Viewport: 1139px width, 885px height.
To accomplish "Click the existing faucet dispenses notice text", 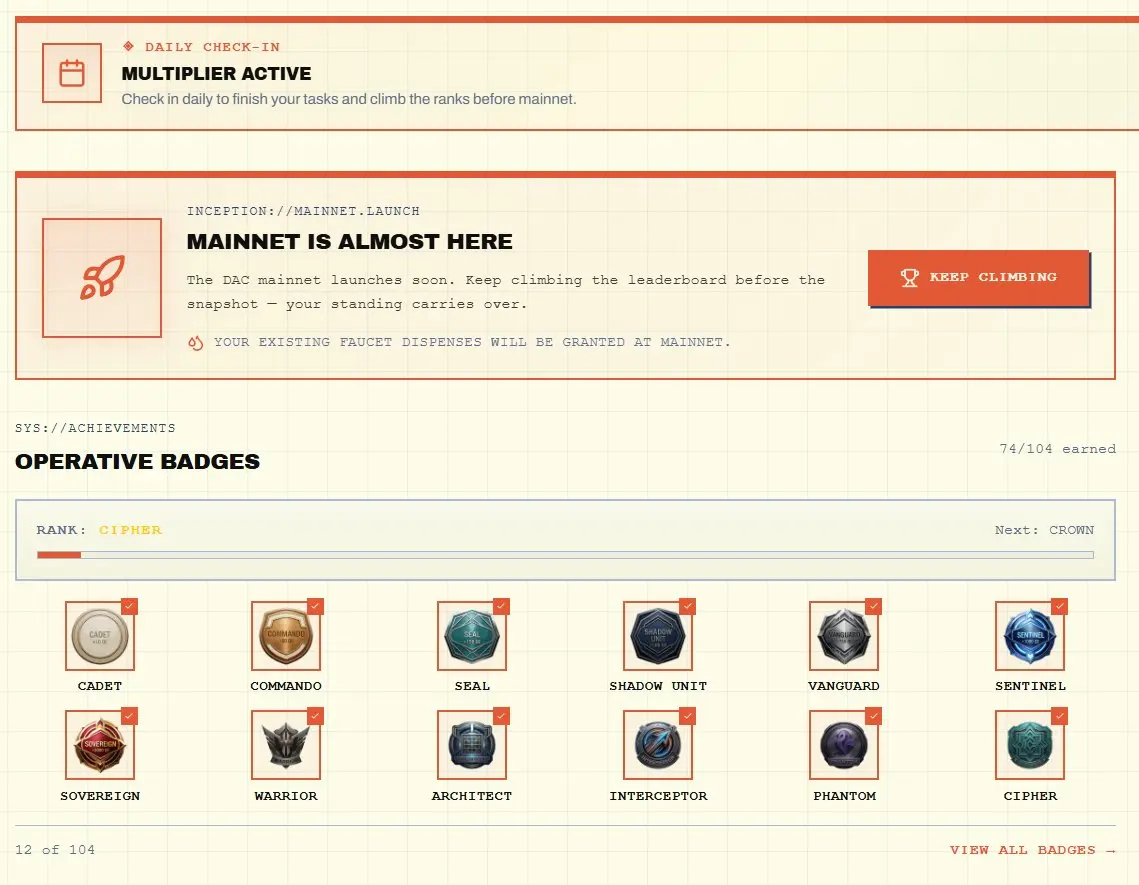I will (x=472, y=342).
